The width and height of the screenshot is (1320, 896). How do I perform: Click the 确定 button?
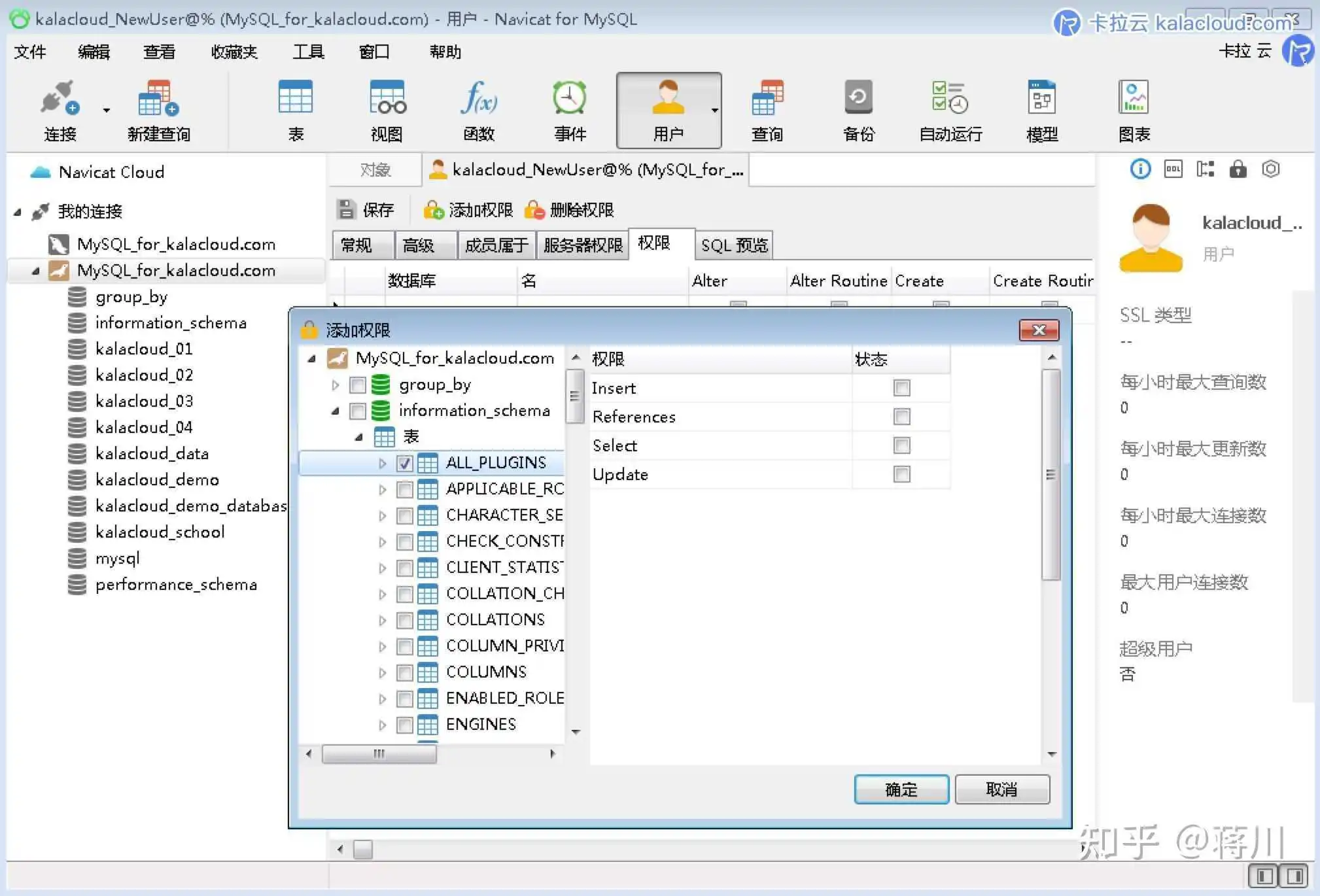tap(901, 789)
